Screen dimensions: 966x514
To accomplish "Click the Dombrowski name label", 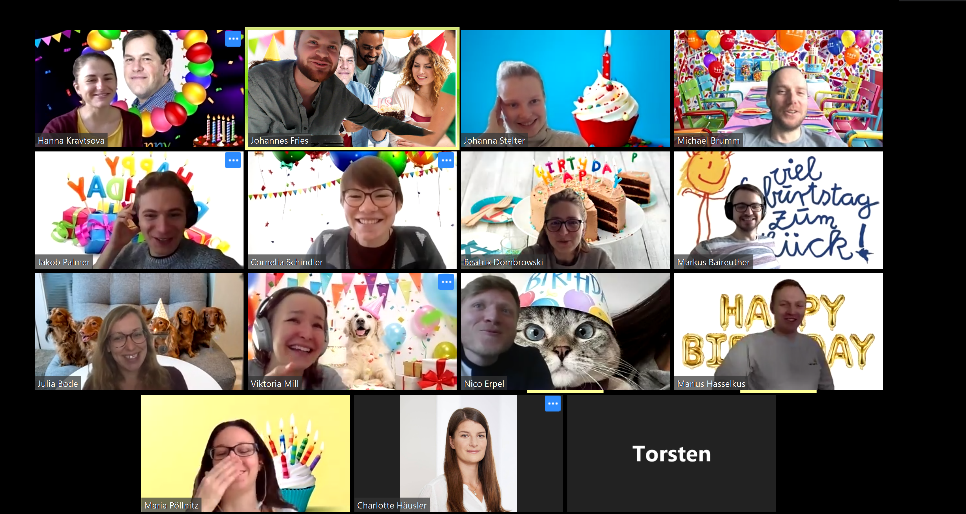I will 505,262.
